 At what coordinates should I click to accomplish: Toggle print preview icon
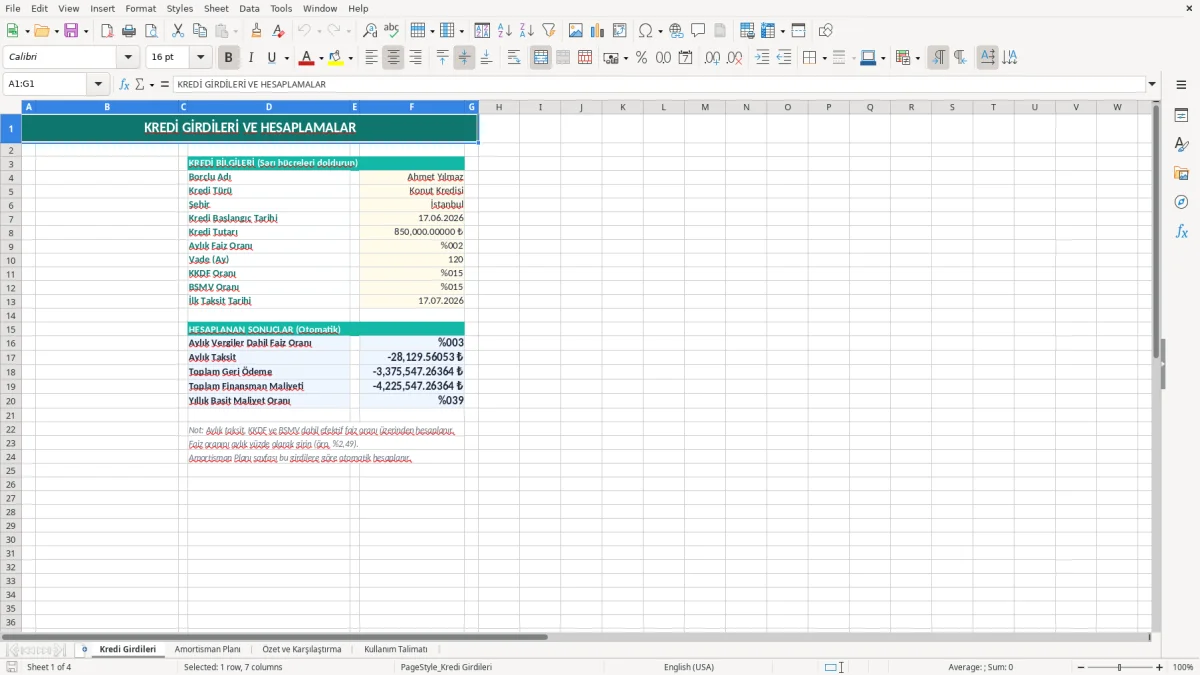tap(151, 31)
